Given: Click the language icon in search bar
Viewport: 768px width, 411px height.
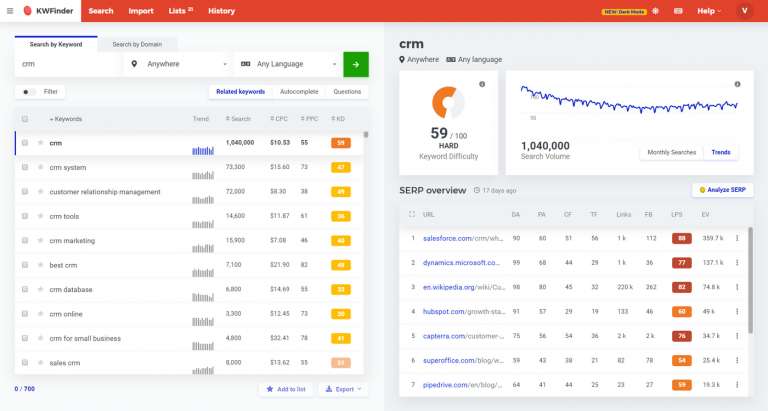Looking at the screenshot, I should click(x=245, y=64).
